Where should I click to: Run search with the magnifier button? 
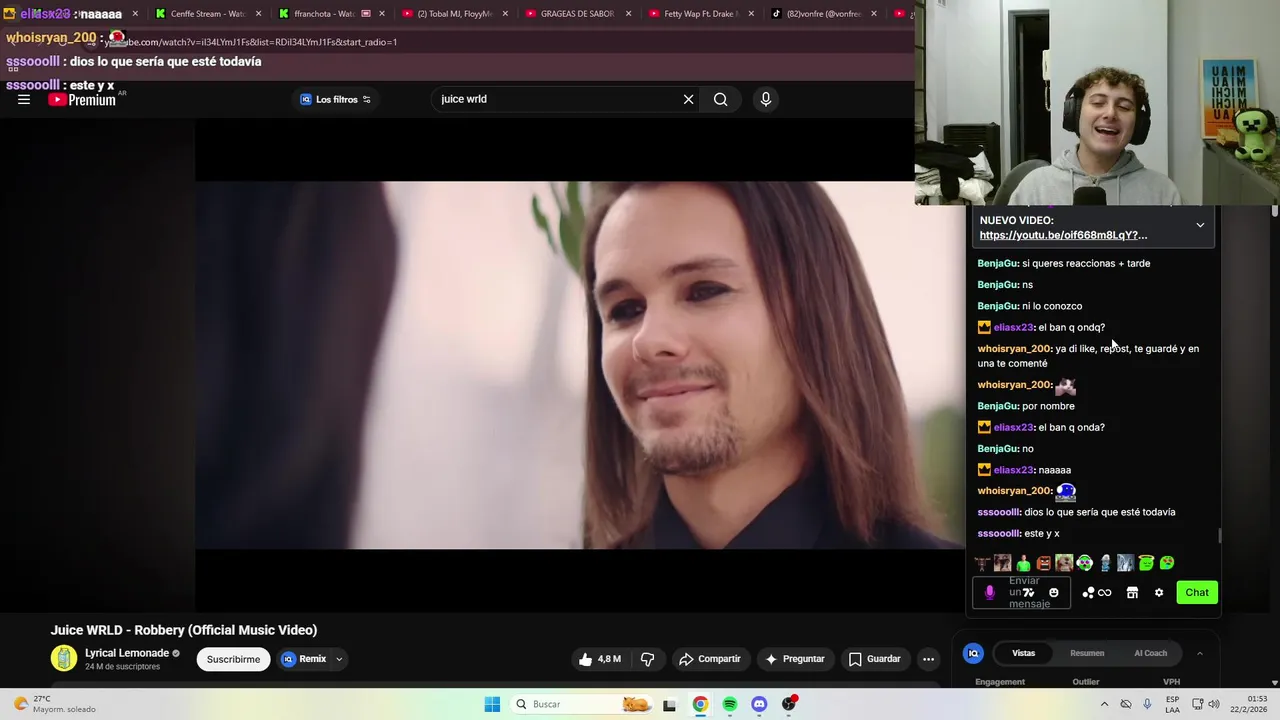click(720, 99)
